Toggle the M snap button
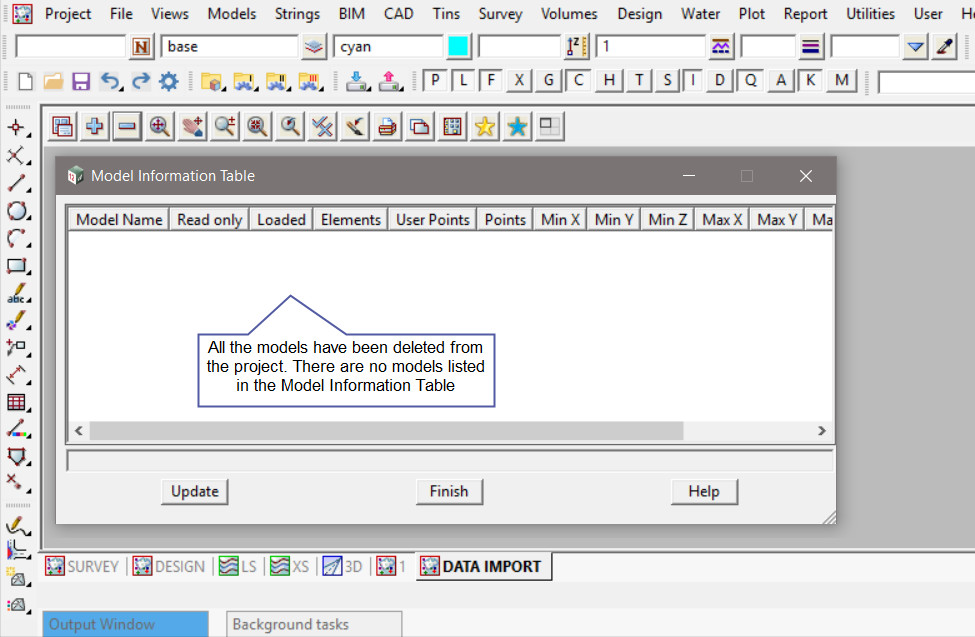This screenshot has height=637, width=975. 841,80
